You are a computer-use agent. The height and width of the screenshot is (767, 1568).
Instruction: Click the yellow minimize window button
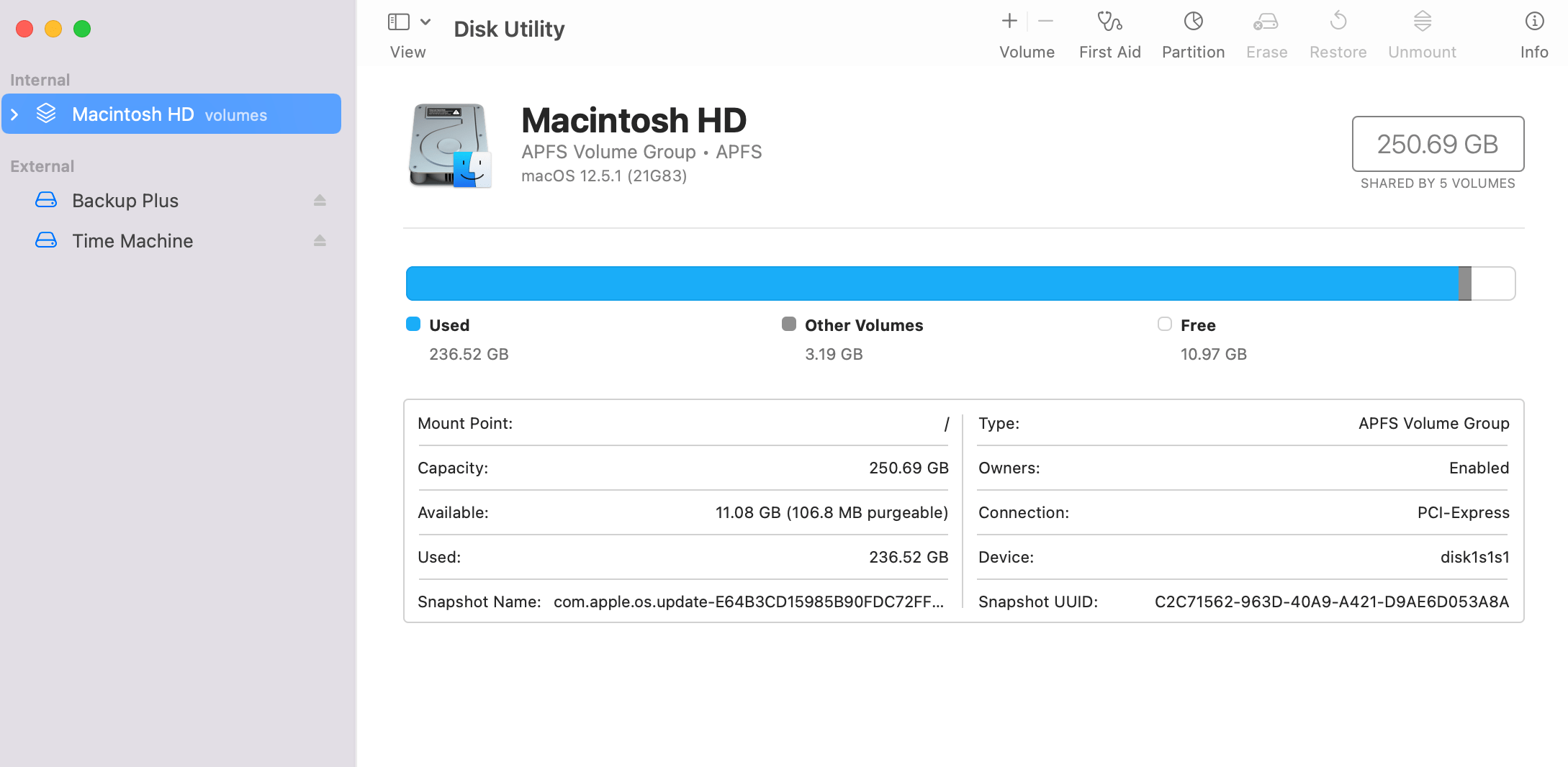pyautogui.click(x=53, y=29)
